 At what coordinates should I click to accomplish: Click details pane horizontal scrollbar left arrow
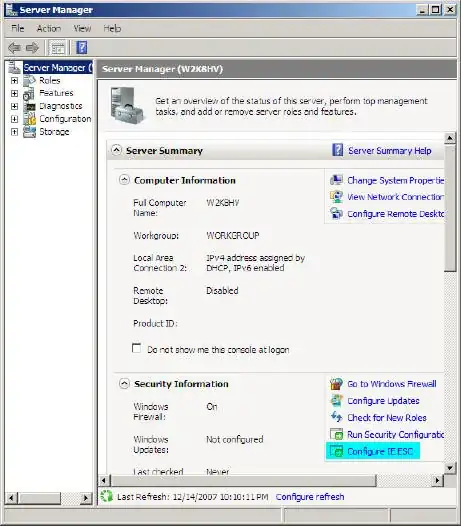click(104, 480)
